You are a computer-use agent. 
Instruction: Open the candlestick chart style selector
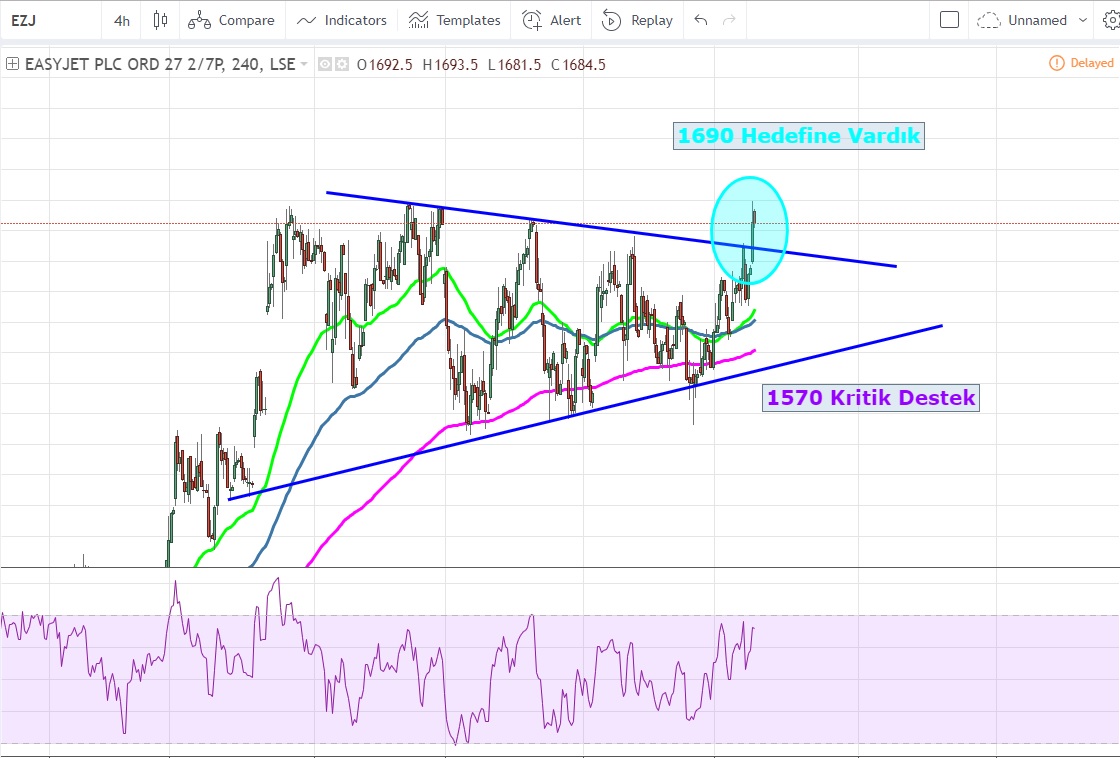tap(160, 20)
